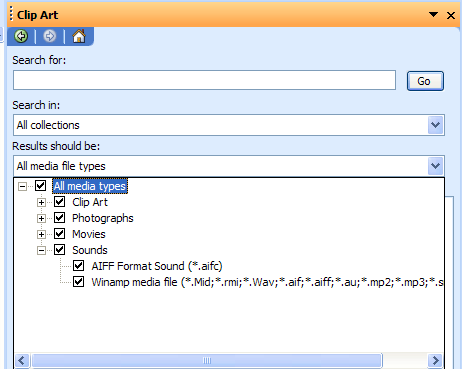Click the greyed Forward arrow icon
Screen dimensions: 462x369
50,36
